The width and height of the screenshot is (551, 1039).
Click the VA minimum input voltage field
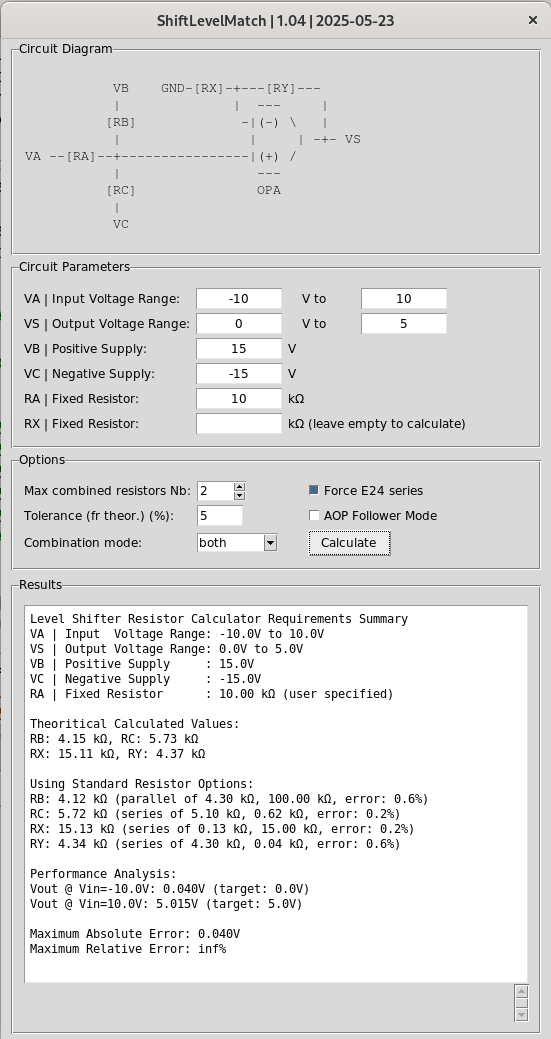(239, 299)
